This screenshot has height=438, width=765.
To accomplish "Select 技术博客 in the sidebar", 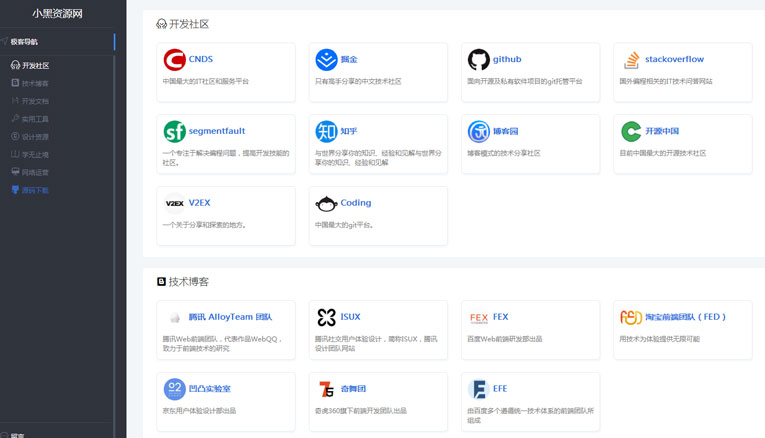I will click(x=35, y=83).
